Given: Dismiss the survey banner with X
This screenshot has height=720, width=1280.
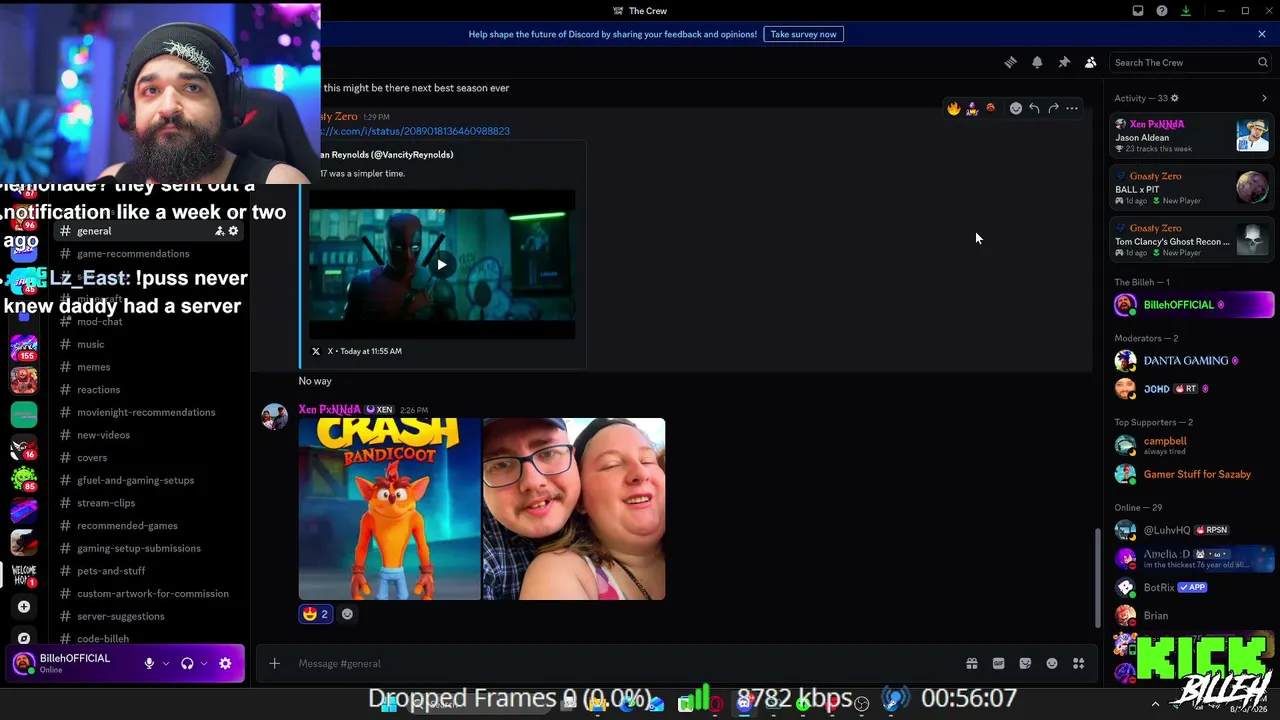Looking at the screenshot, I should (x=1262, y=34).
